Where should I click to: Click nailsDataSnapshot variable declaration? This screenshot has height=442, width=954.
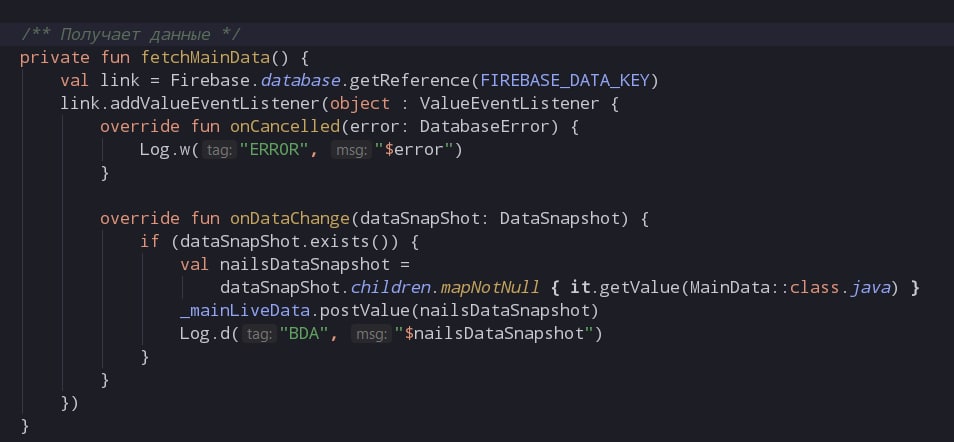click(x=304, y=265)
